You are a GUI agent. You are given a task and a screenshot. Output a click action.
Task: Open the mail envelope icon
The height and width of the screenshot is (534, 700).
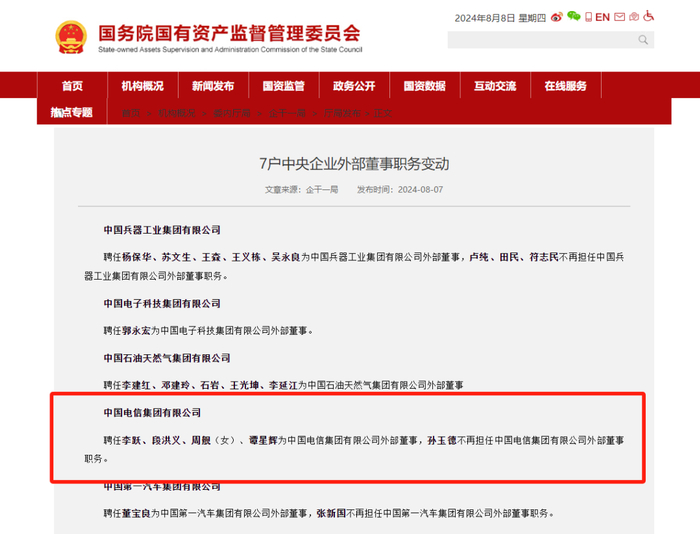point(620,17)
